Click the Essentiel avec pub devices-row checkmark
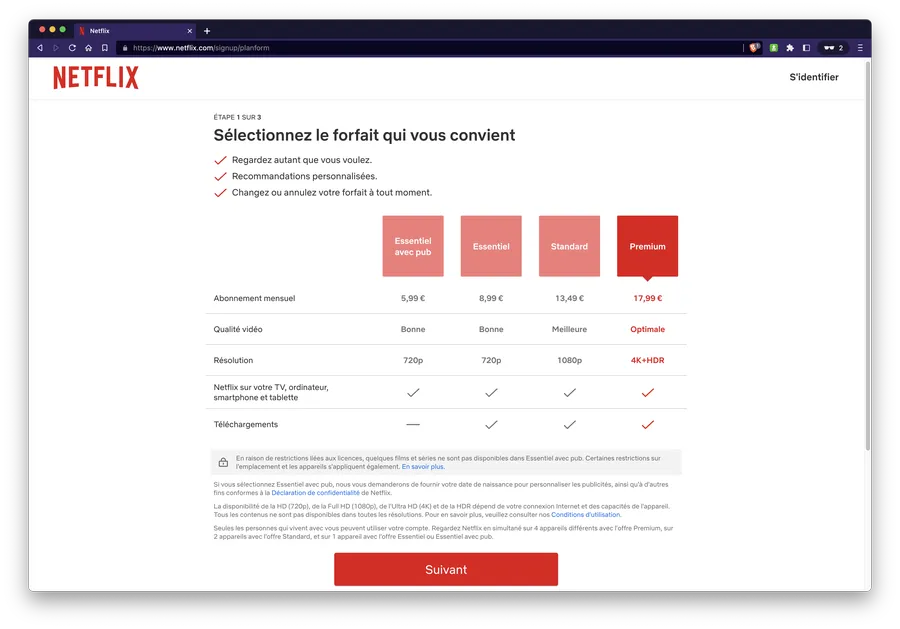The width and height of the screenshot is (900, 629). click(413, 393)
